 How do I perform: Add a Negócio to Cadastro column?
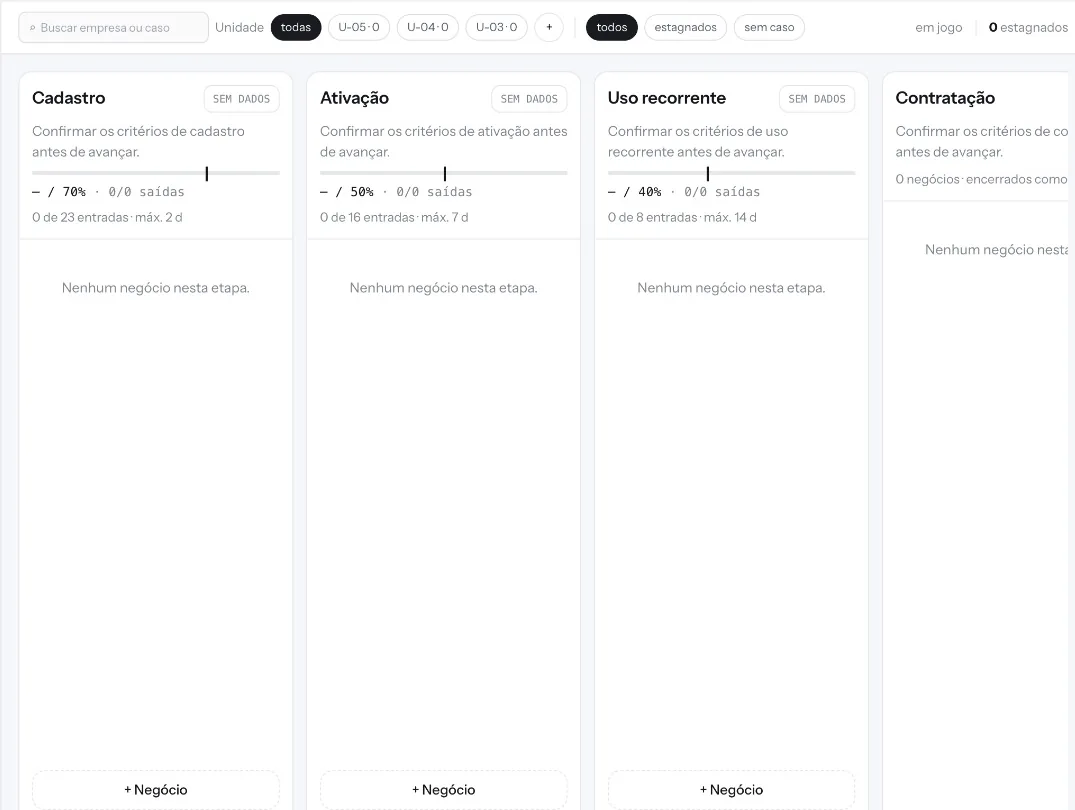[x=156, y=789]
